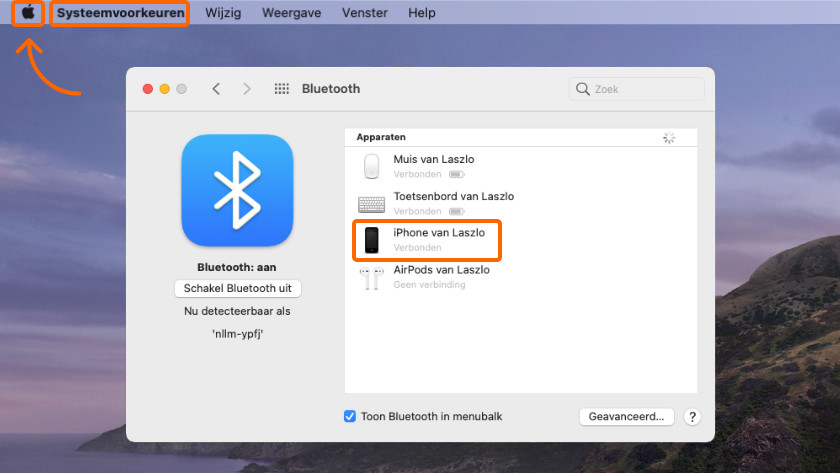Click the Zoek search field
The width and height of the screenshot is (840, 473).
tap(636, 89)
